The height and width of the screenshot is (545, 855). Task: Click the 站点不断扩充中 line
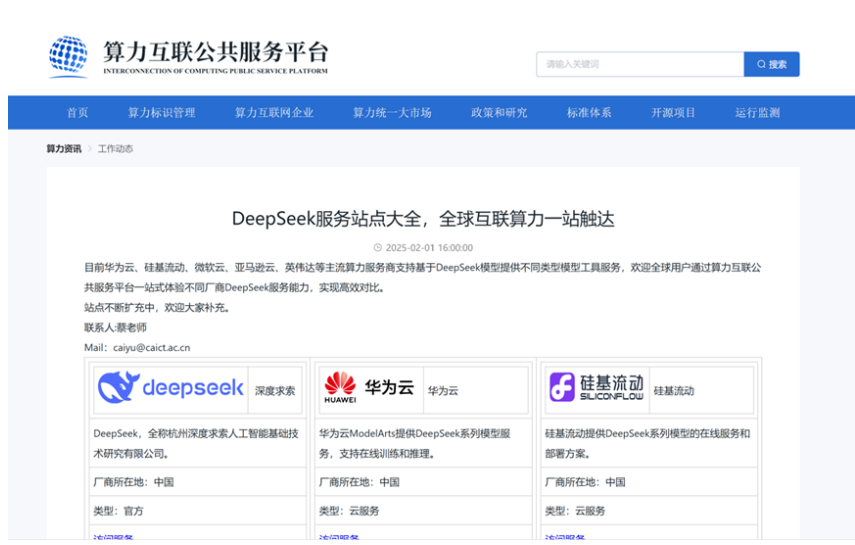(157, 308)
